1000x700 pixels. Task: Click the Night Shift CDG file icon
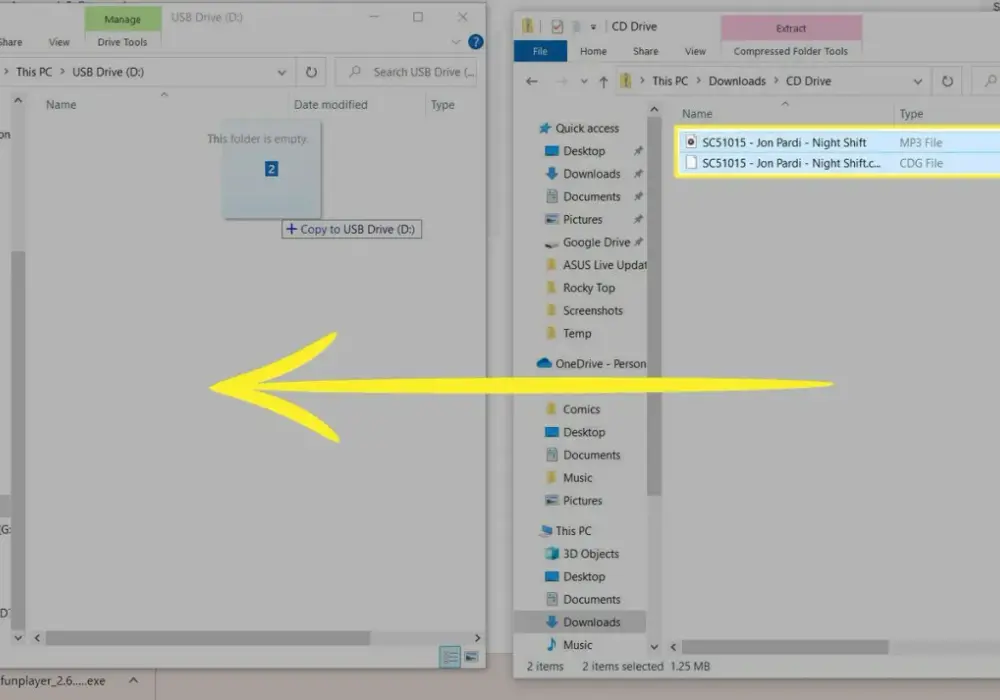691,163
